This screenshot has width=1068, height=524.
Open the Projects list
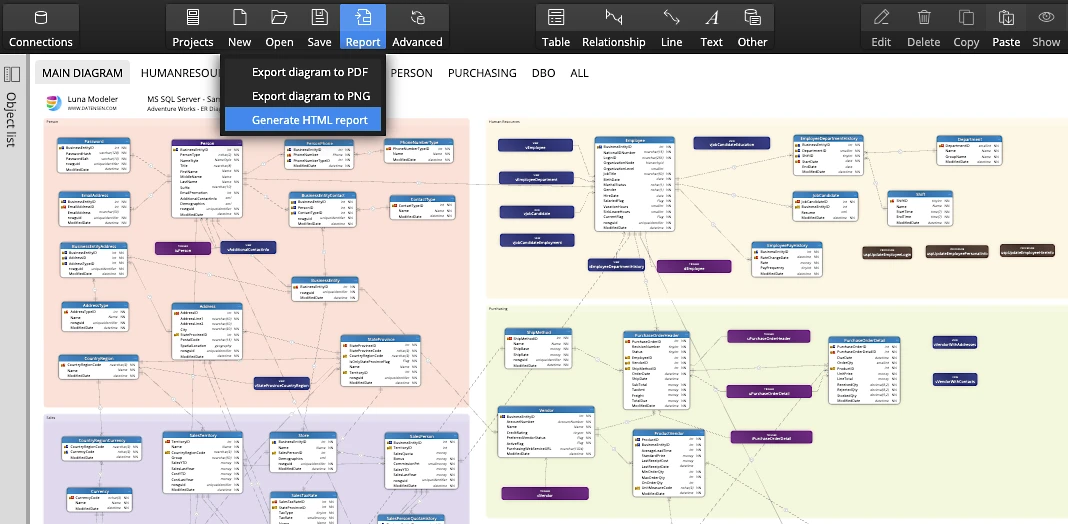point(193,27)
